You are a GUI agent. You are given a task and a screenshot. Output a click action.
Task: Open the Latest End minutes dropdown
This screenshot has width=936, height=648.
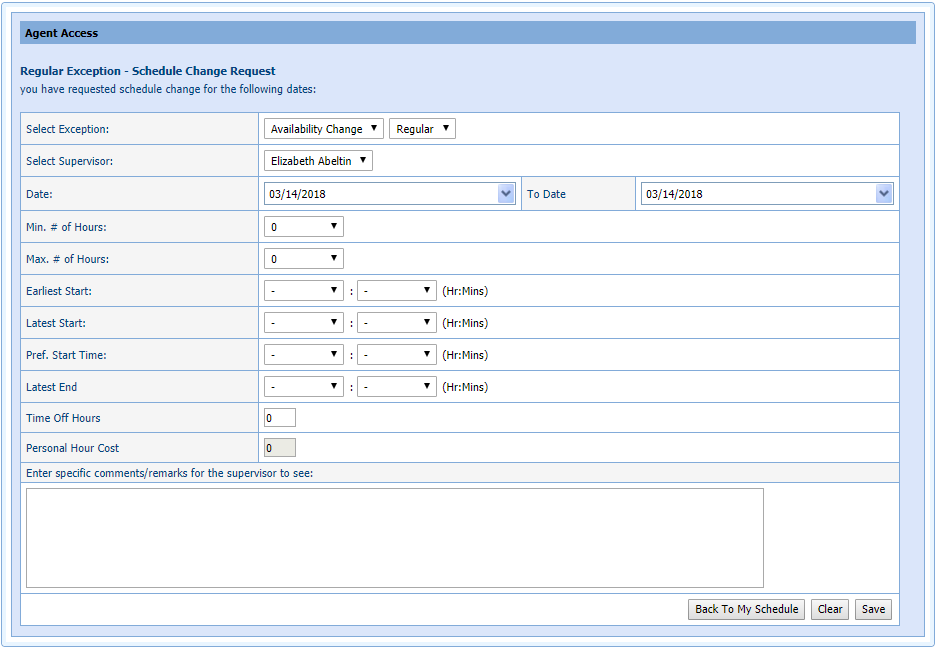(396, 387)
